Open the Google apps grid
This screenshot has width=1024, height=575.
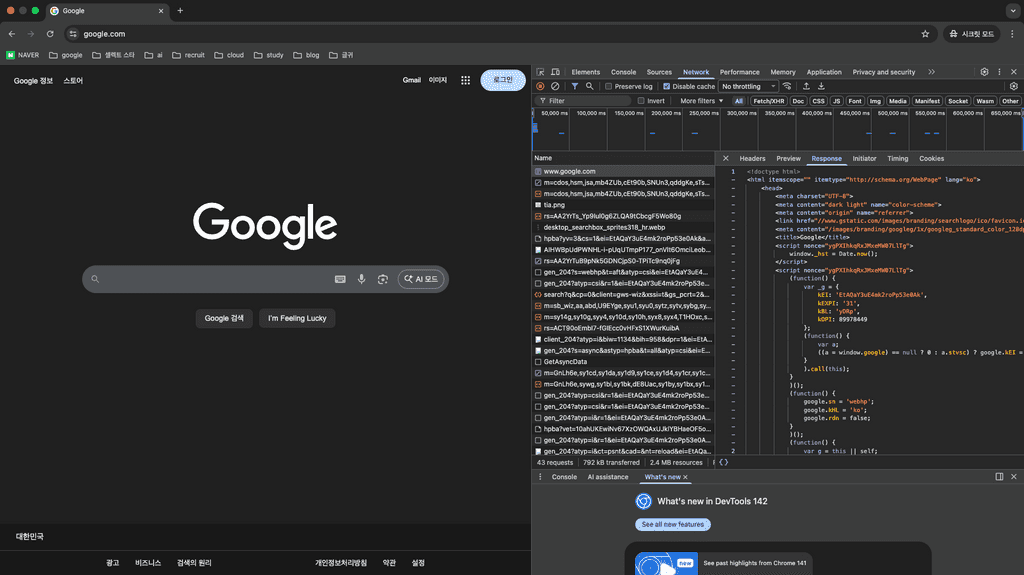tap(465, 80)
